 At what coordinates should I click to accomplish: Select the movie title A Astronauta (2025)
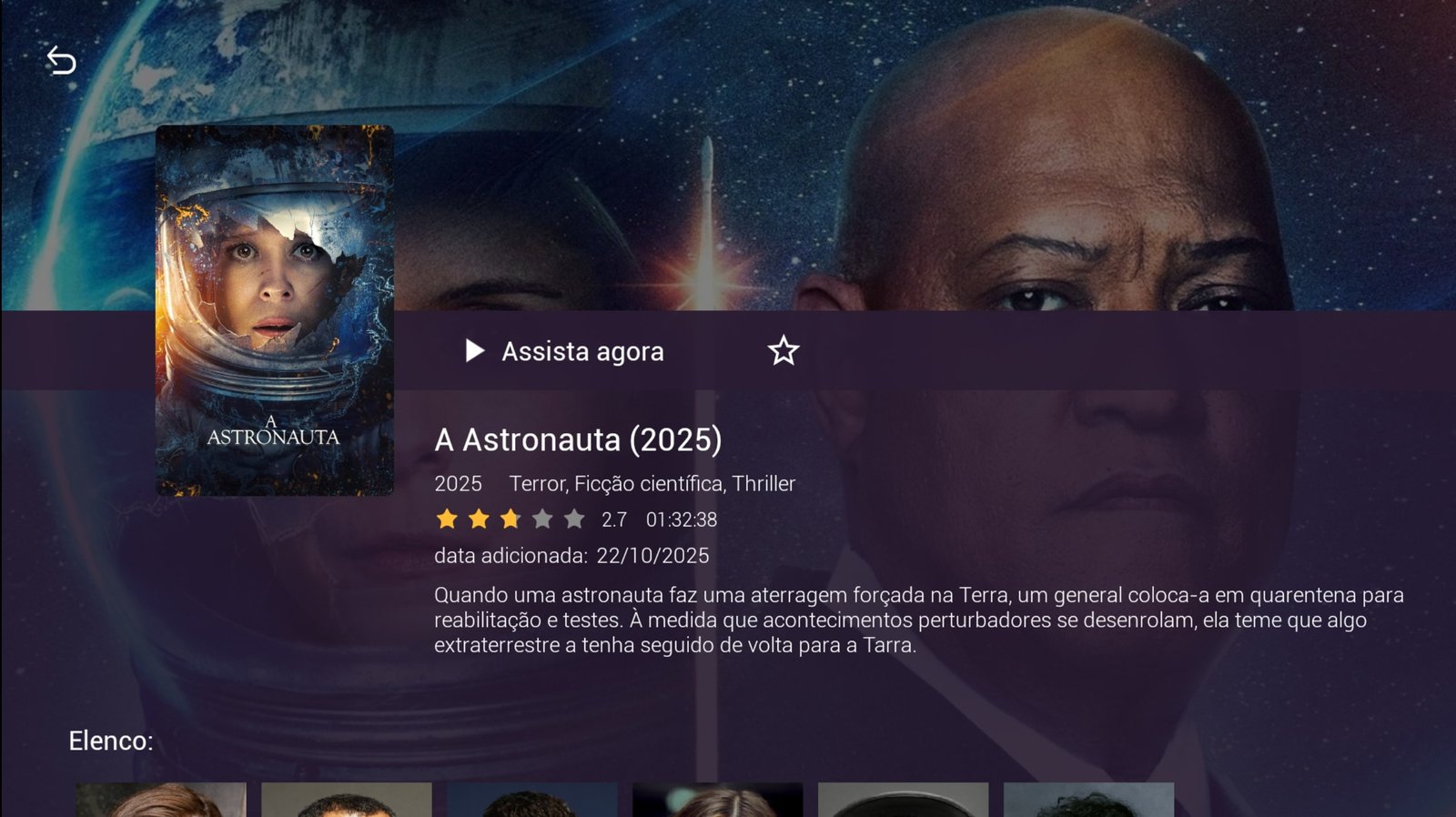click(x=578, y=439)
